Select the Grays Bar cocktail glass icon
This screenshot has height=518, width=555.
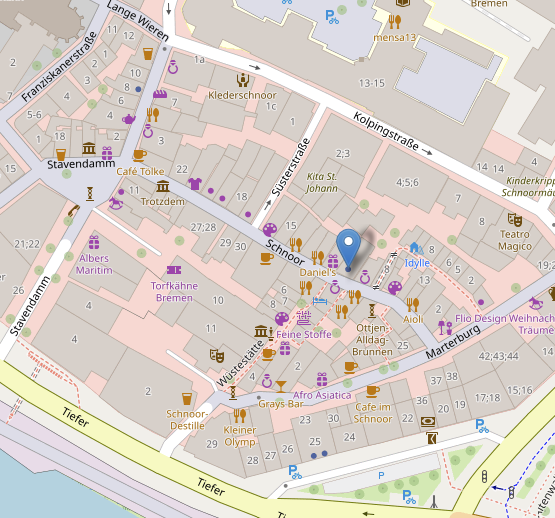[x=281, y=386]
